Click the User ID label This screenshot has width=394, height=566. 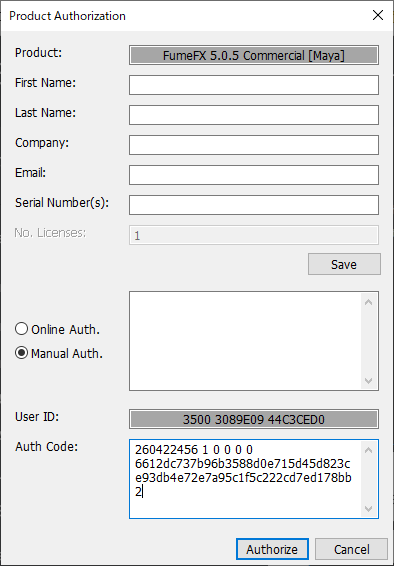point(37,417)
